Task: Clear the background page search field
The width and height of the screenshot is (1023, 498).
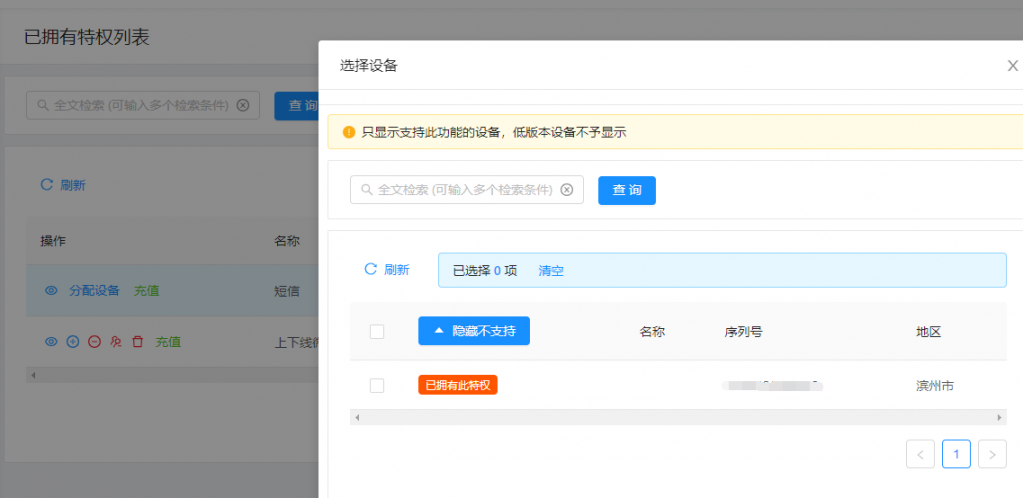Action: click(243, 105)
